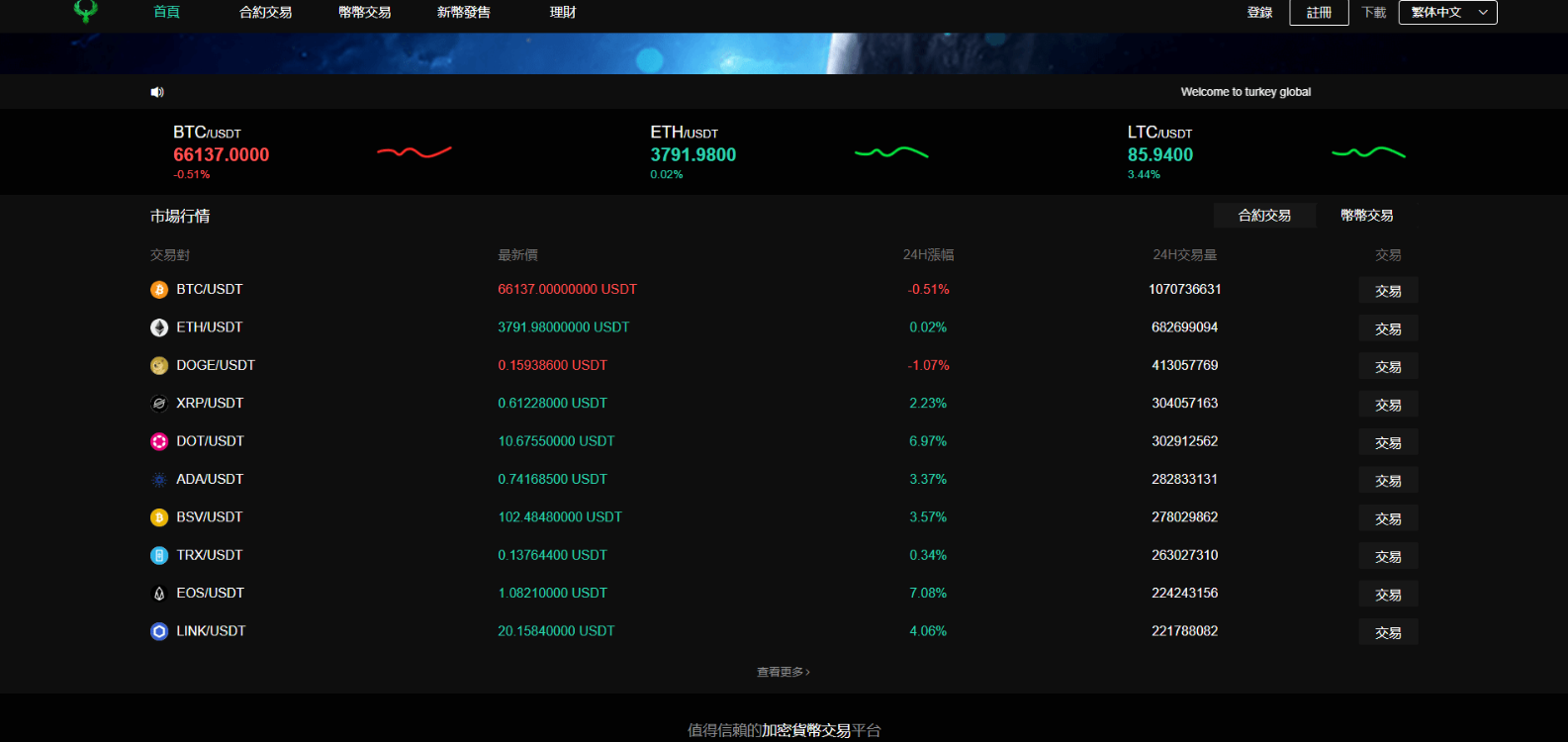Click the 註冊 register button

tap(1319, 13)
